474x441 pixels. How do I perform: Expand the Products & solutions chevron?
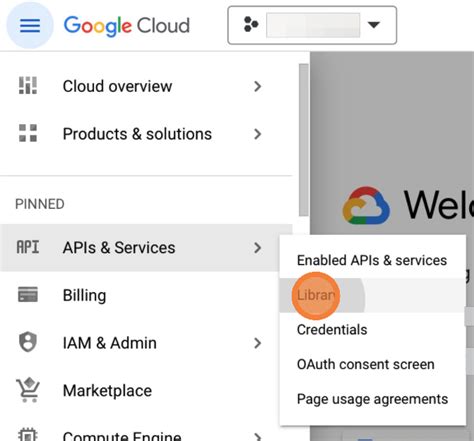point(257,134)
